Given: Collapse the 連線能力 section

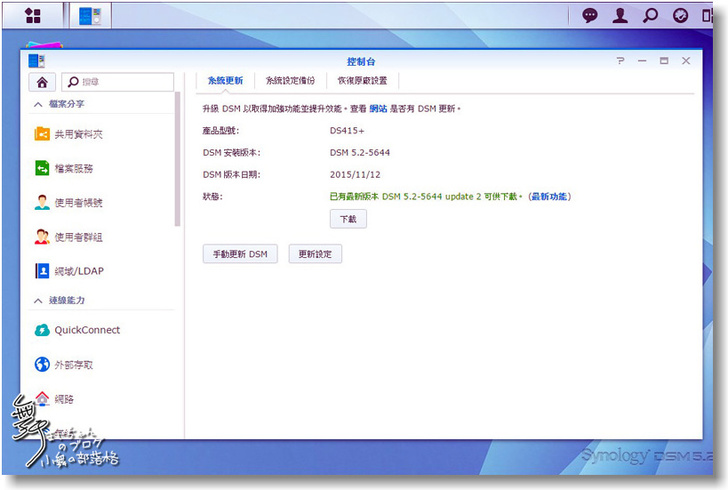Looking at the screenshot, I should tap(38, 301).
